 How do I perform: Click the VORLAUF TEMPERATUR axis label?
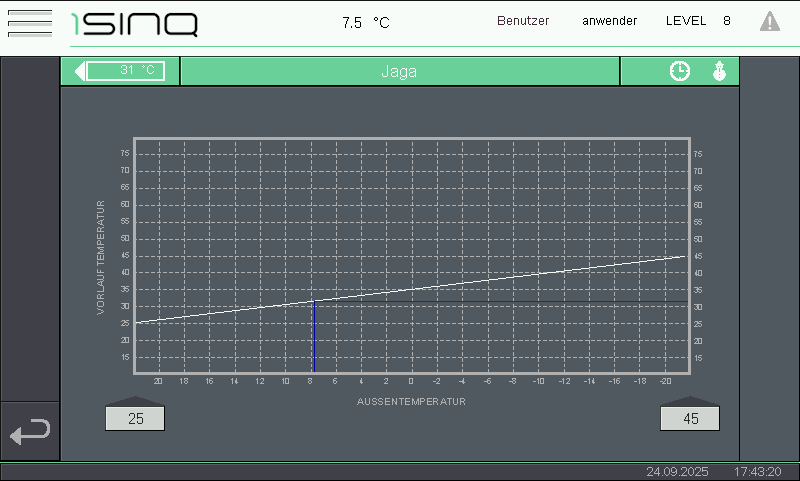point(101,257)
